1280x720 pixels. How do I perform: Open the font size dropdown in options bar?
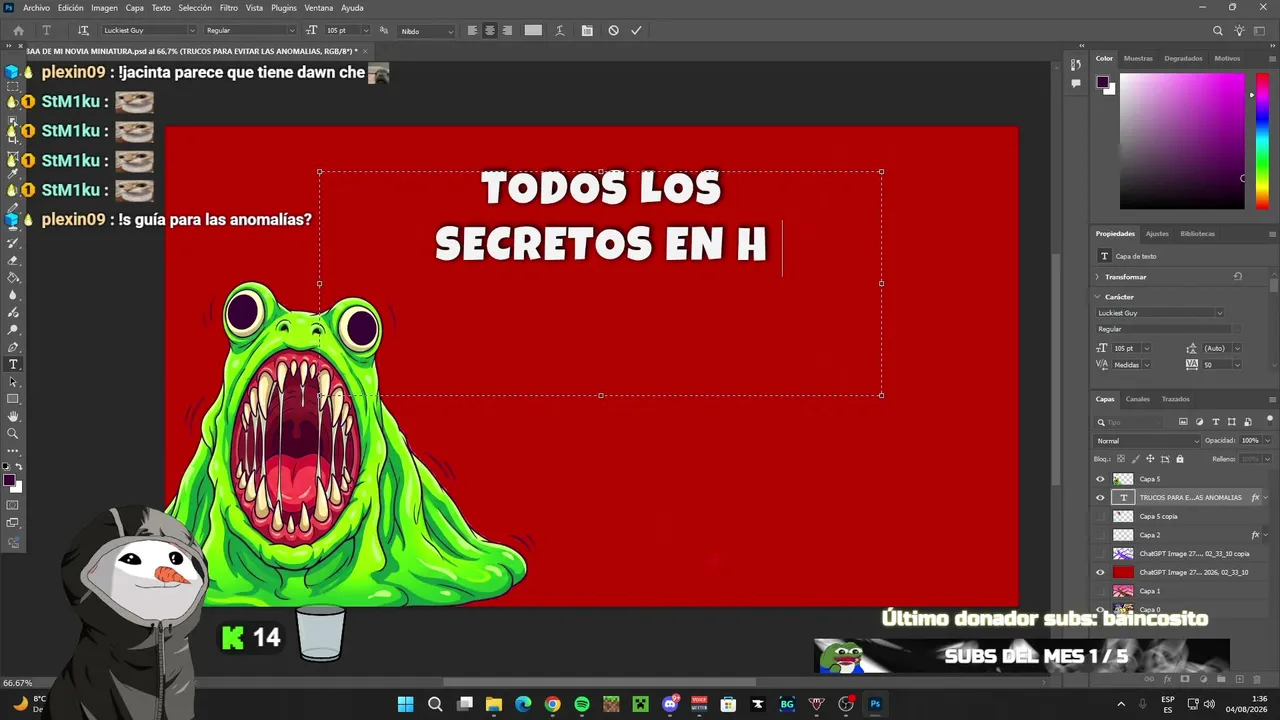[x=365, y=31]
